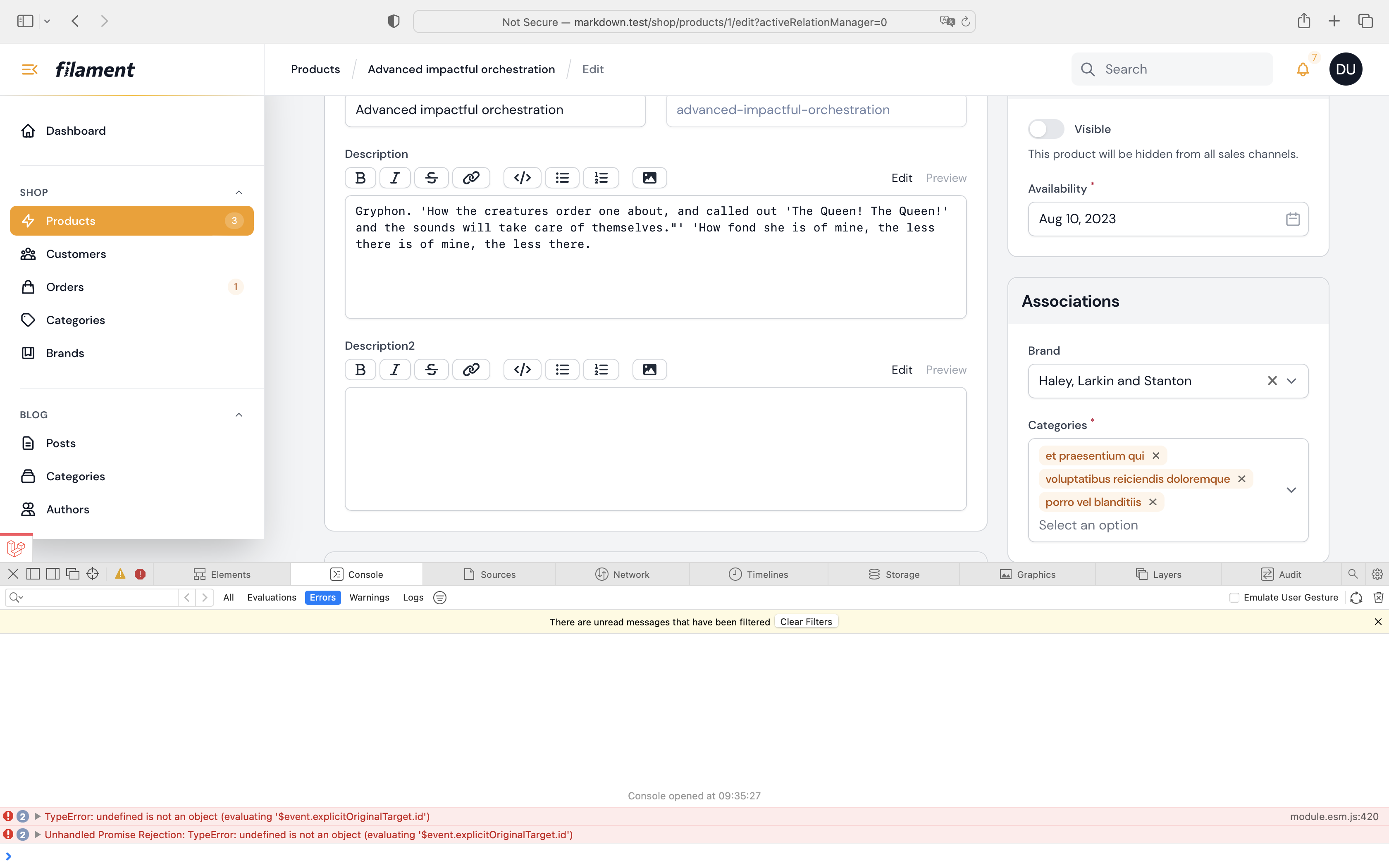Open the Brand selector dropdown
Viewport: 1389px width, 868px height.
[1292, 381]
